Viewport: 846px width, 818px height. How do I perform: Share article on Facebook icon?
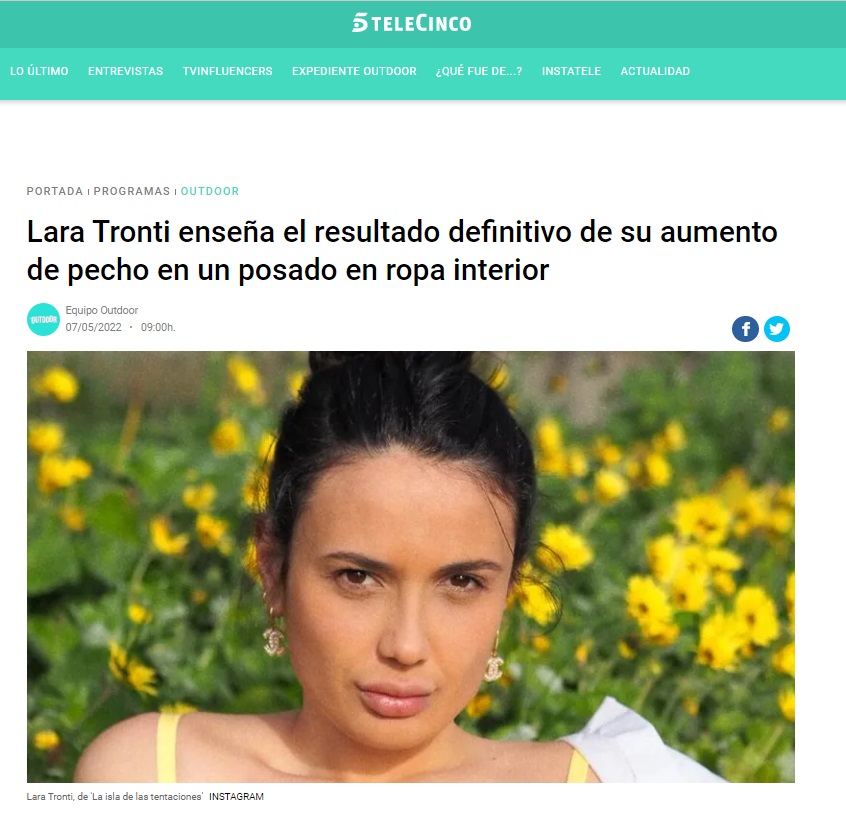(x=745, y=329)
